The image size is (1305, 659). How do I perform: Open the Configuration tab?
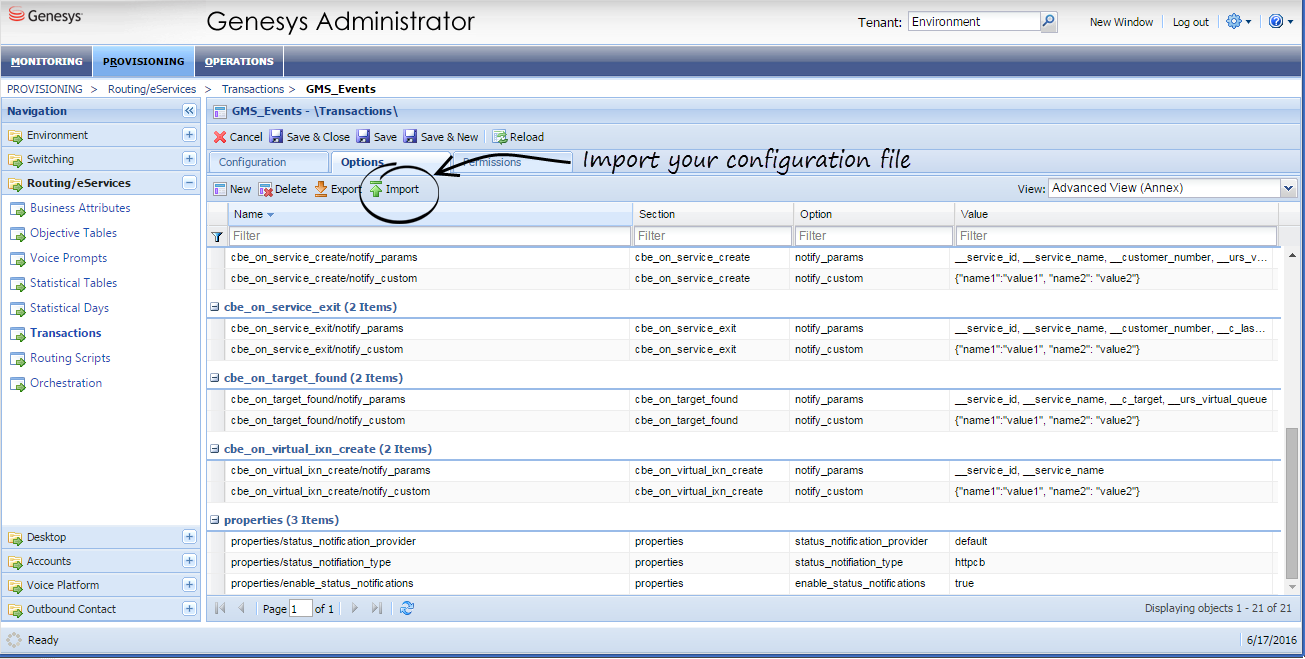(268, 162)
